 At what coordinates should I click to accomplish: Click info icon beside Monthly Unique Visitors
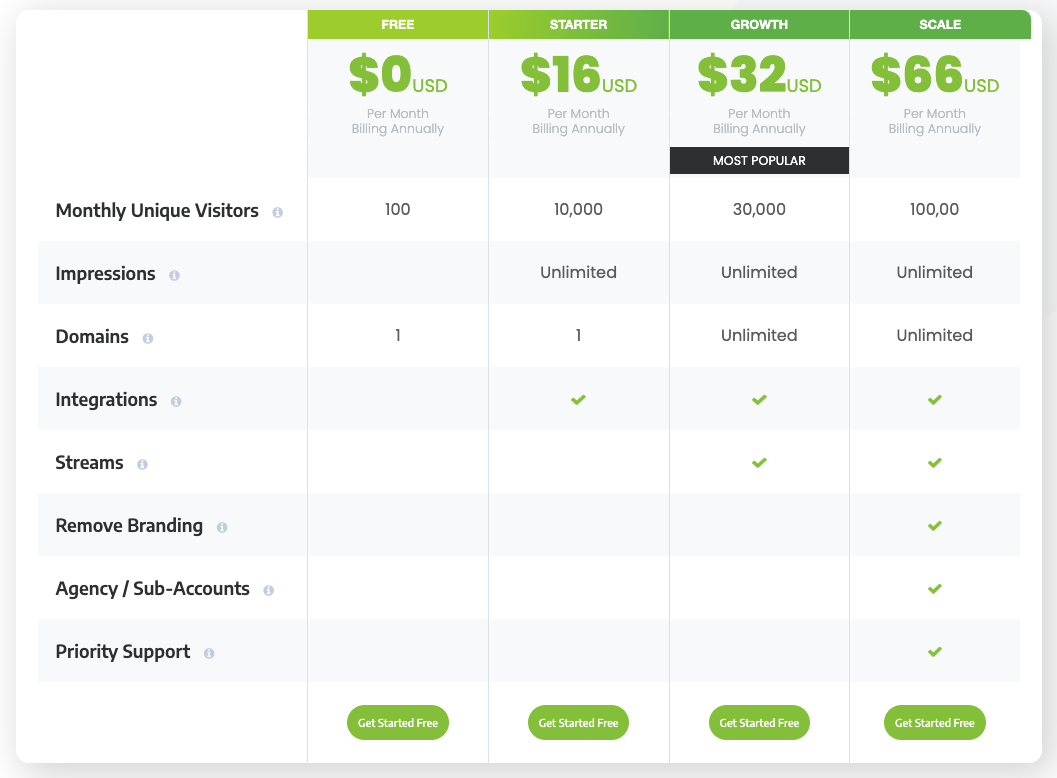click(278, 212)
